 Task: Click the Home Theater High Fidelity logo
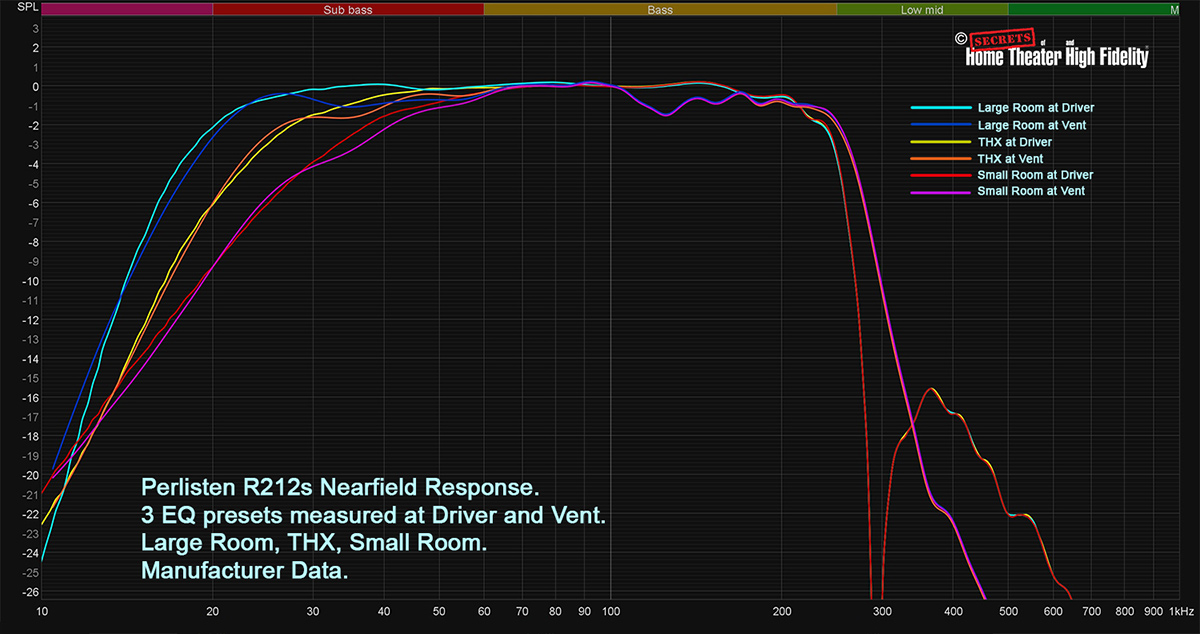pos(1056,58)
